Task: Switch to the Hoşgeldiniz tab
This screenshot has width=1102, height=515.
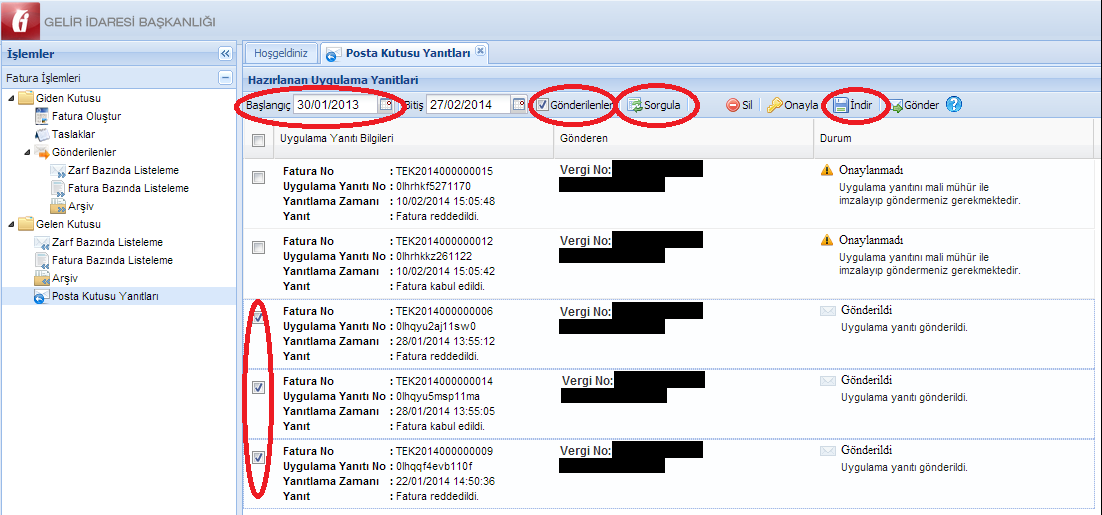Action: [x=282, y=52]
